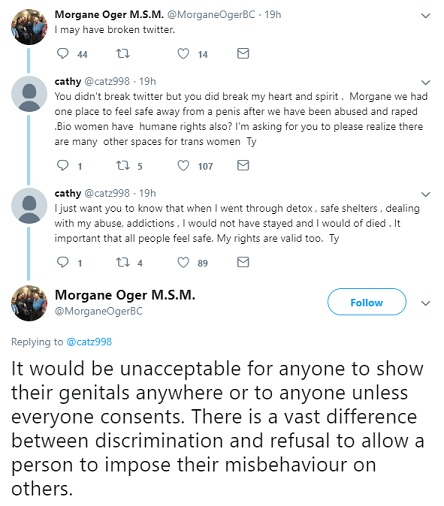Open chevron menu beside the Follow button
Viewport: 444px width, 506px height.
click(426, 303)
